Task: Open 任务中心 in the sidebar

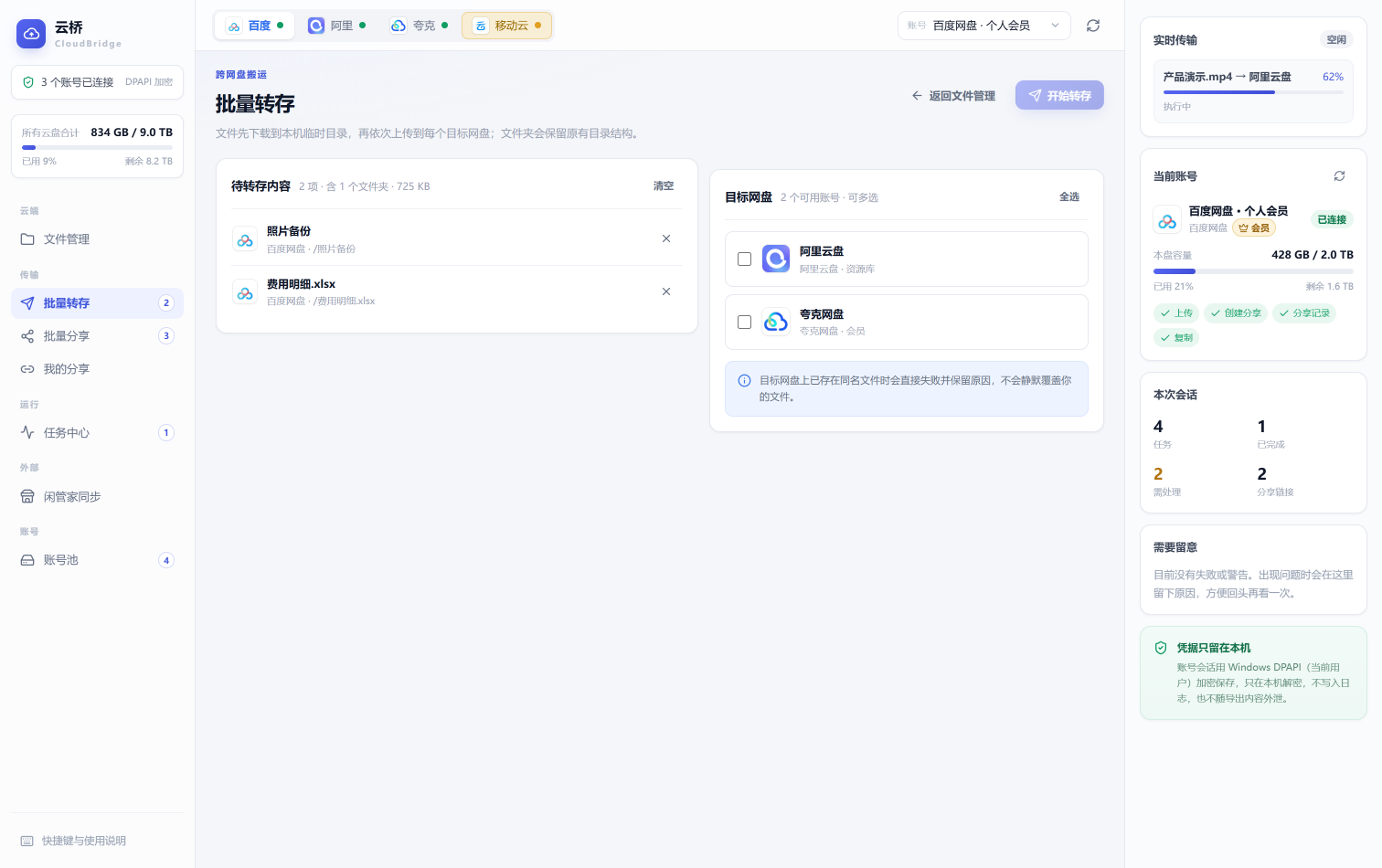Action: 97,433
